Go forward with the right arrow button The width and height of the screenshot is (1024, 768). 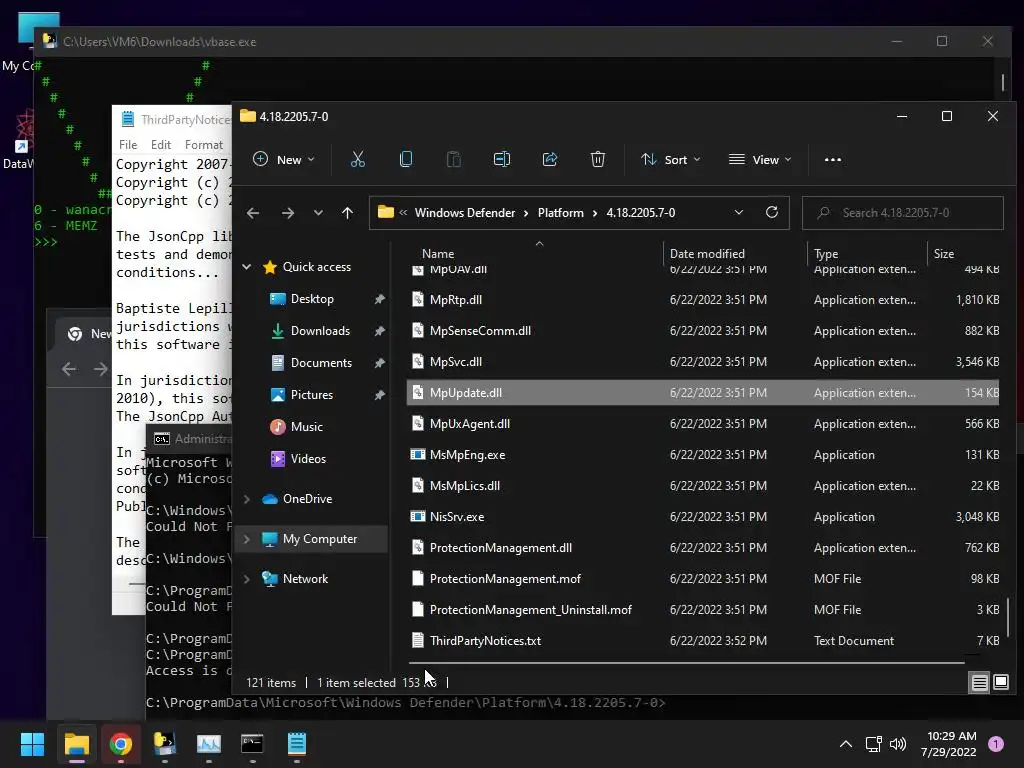tap(287, 213)
